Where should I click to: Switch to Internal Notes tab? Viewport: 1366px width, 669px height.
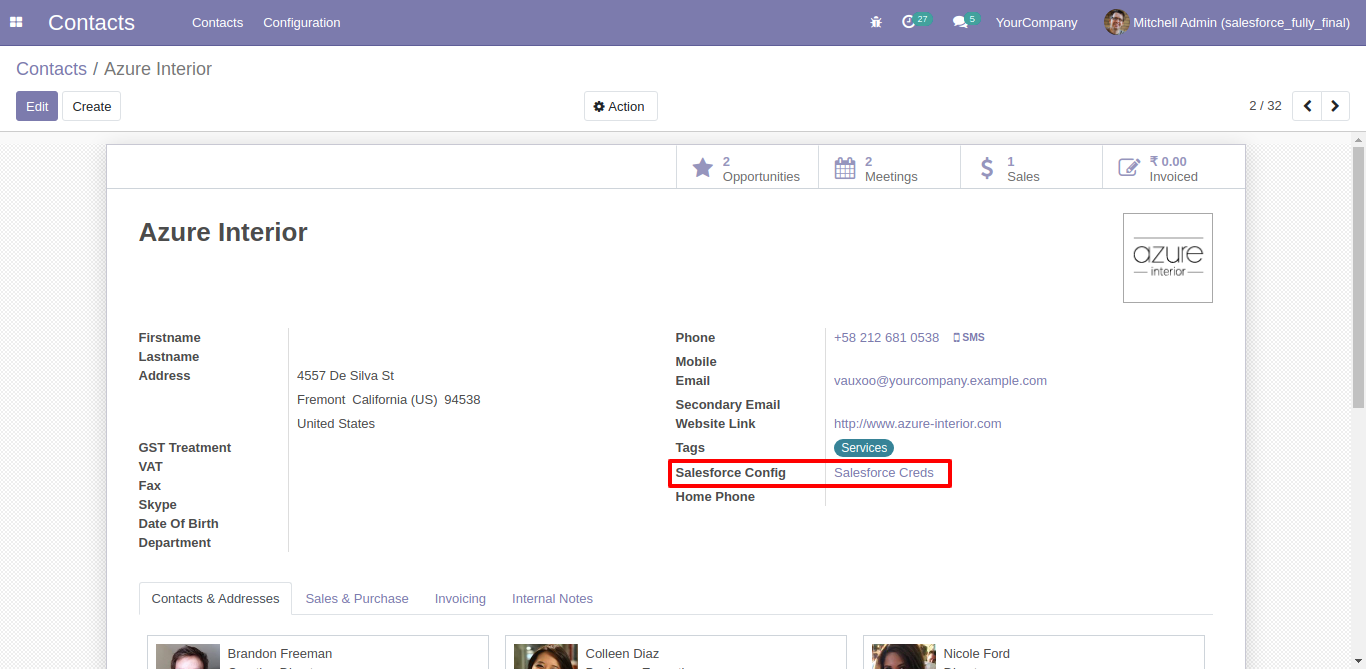[552, 598]
